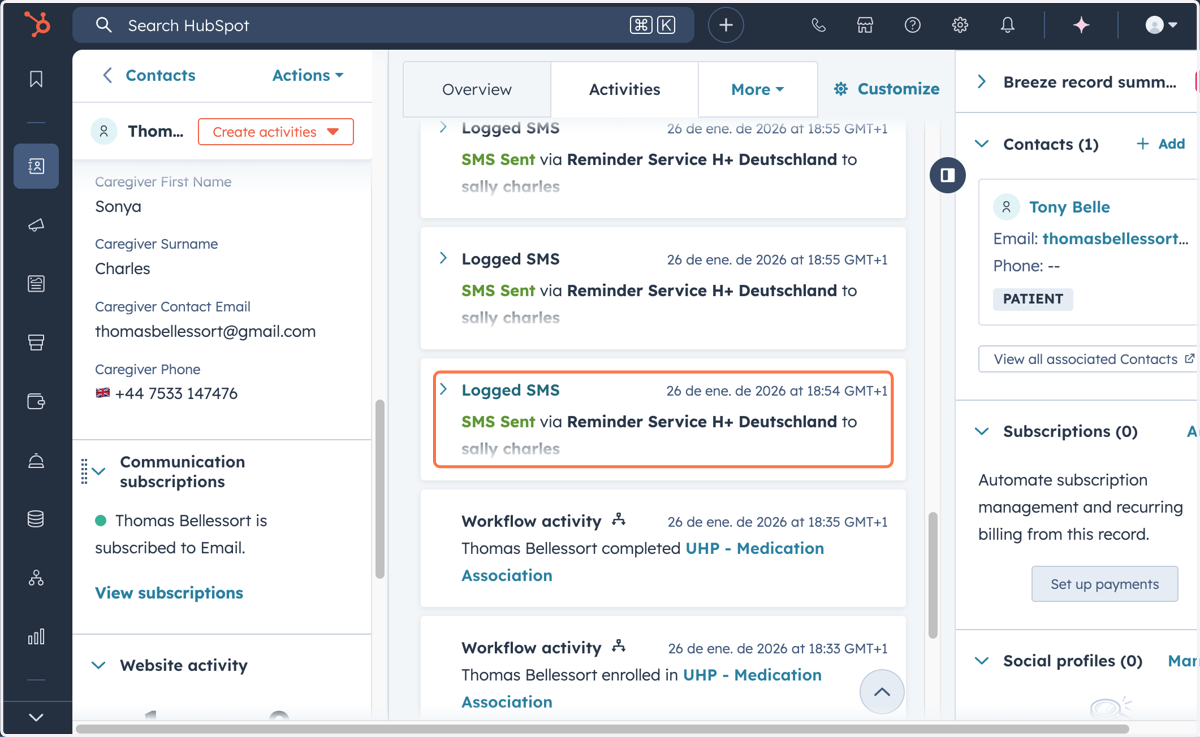
Task: Click the Tony Belle contact avatar icon
Action: point(1006,207)
